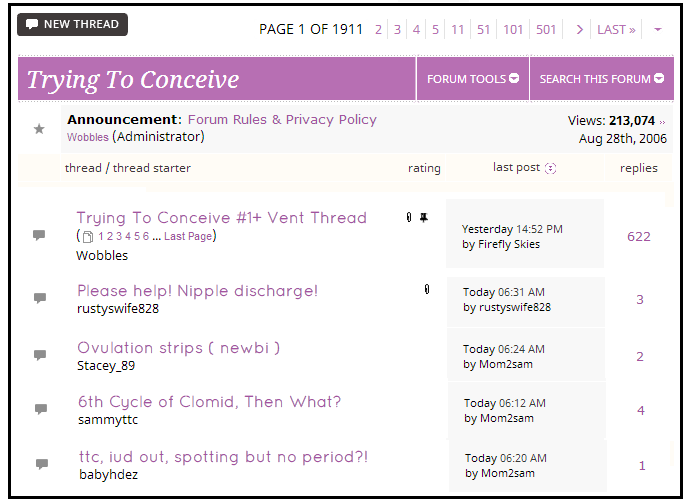Open Last Page of Vent Thread

[x=188, y=236]
